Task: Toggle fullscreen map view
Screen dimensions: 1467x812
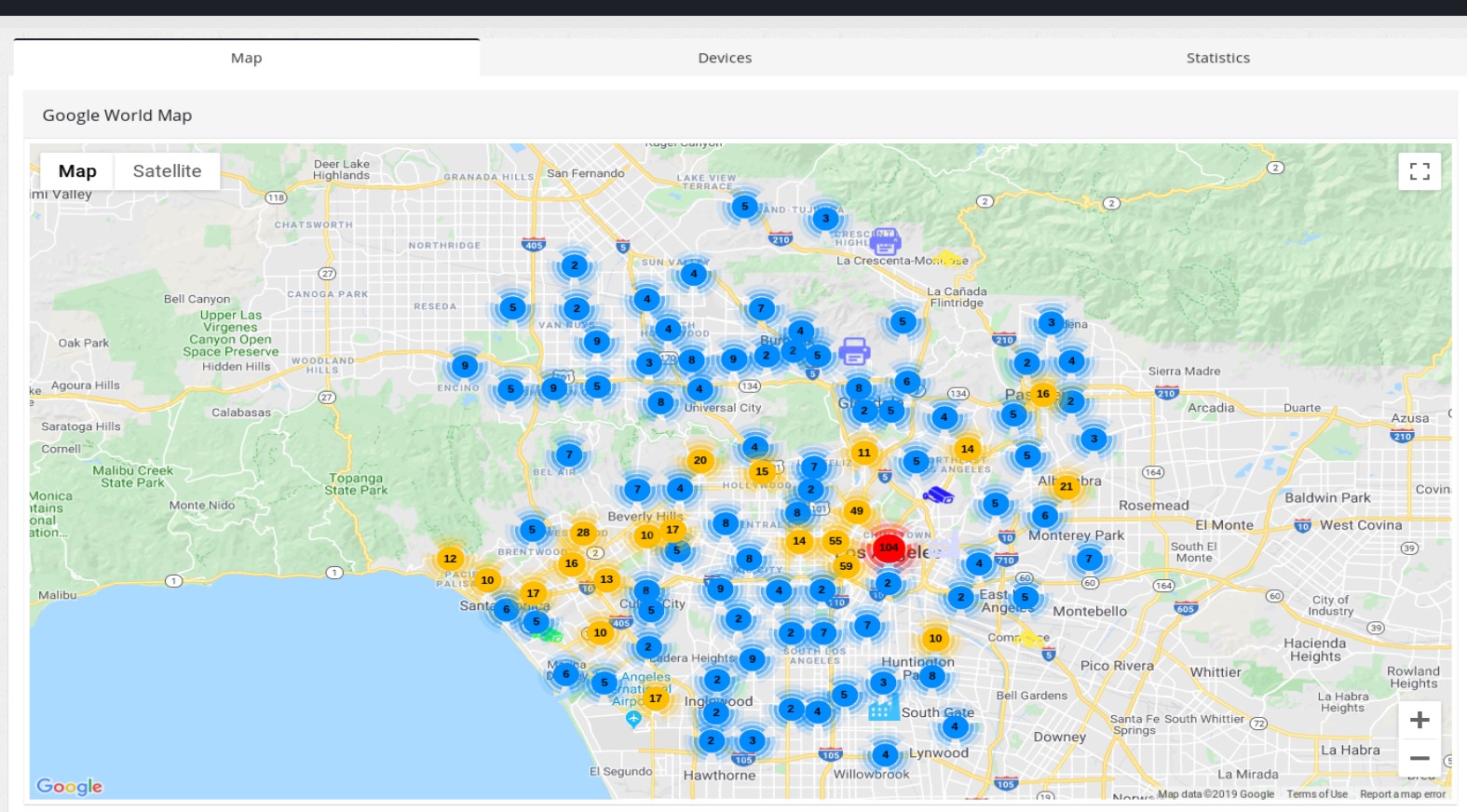Action: (x=1419, y=171)
